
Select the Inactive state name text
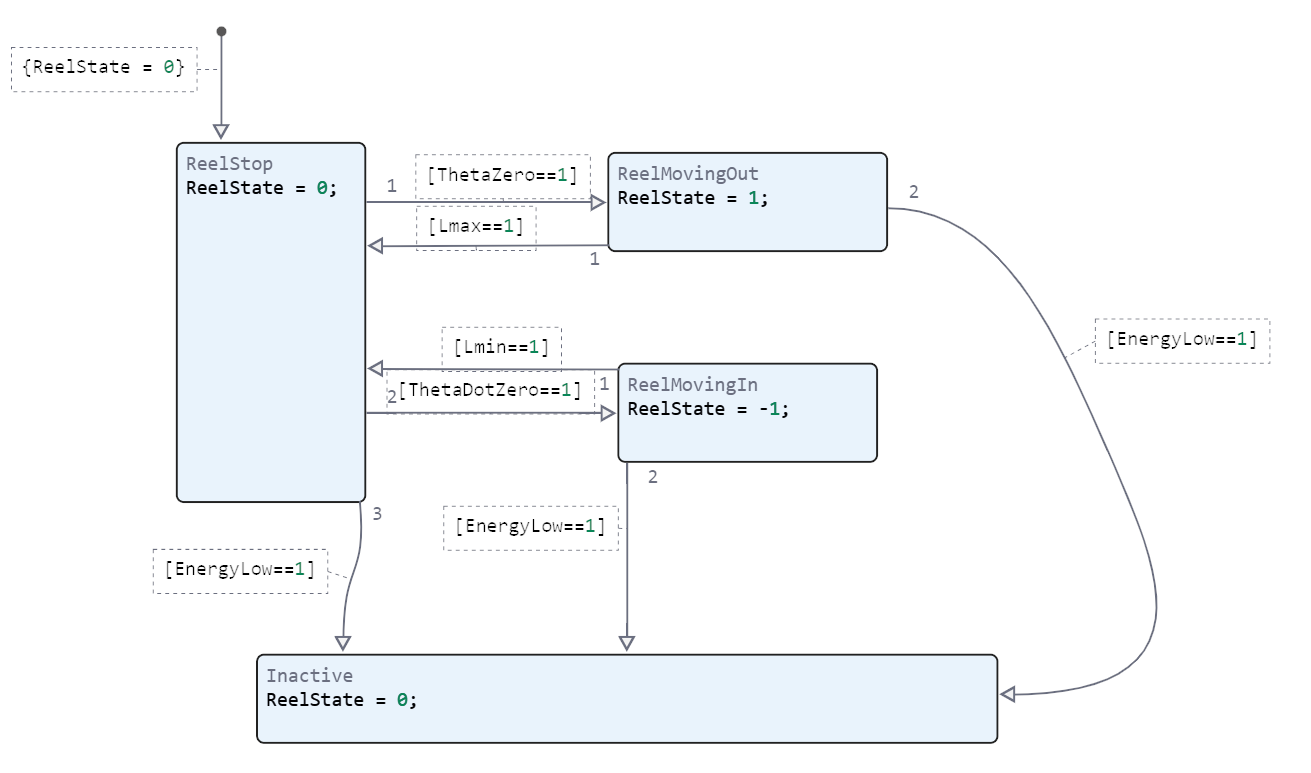pyautogui.click(x=309, y=676)
